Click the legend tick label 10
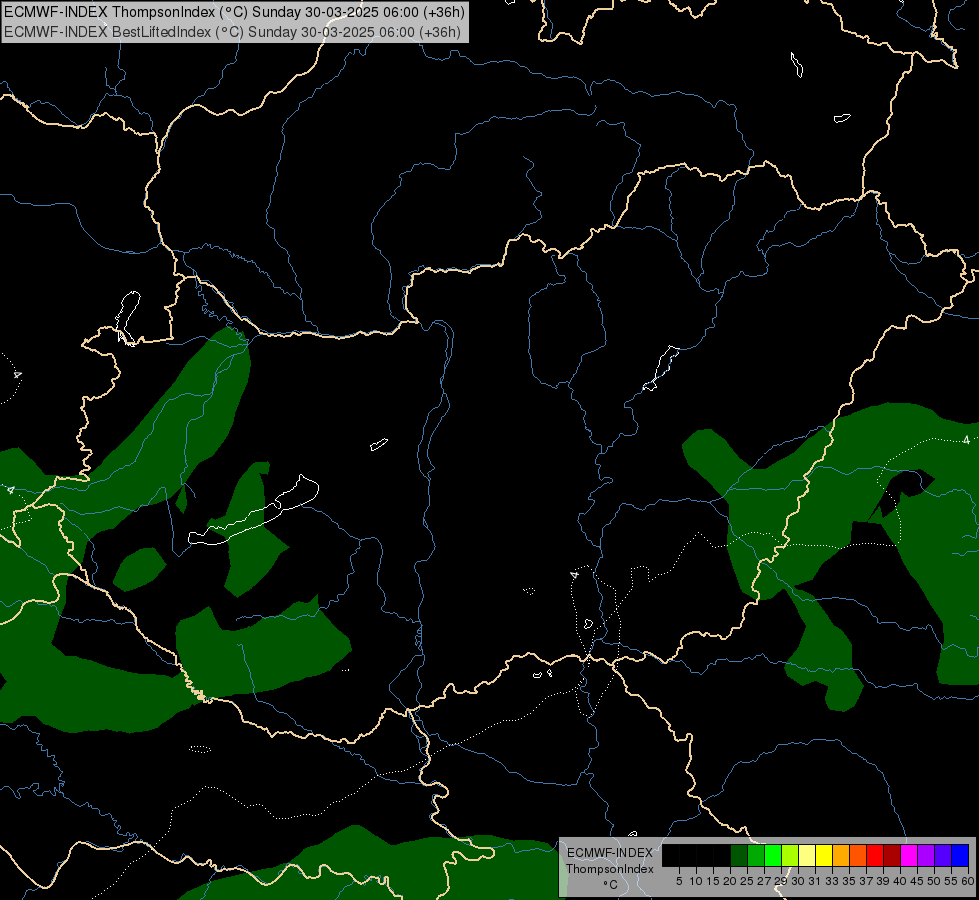The height and width of the screenshot is (900, 979). pyautogui.click(x=696, y=881)
